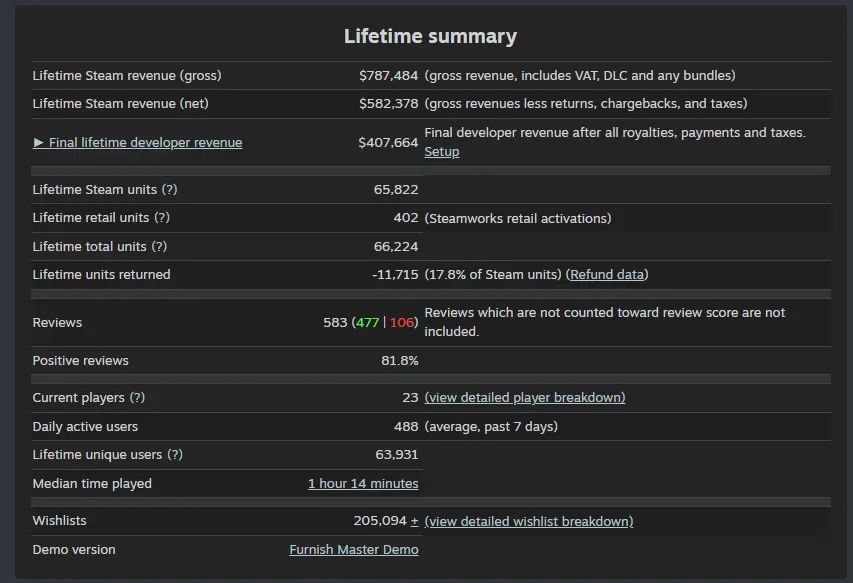Expand Final lifetime developer revenue details

[x=138, y=142]
